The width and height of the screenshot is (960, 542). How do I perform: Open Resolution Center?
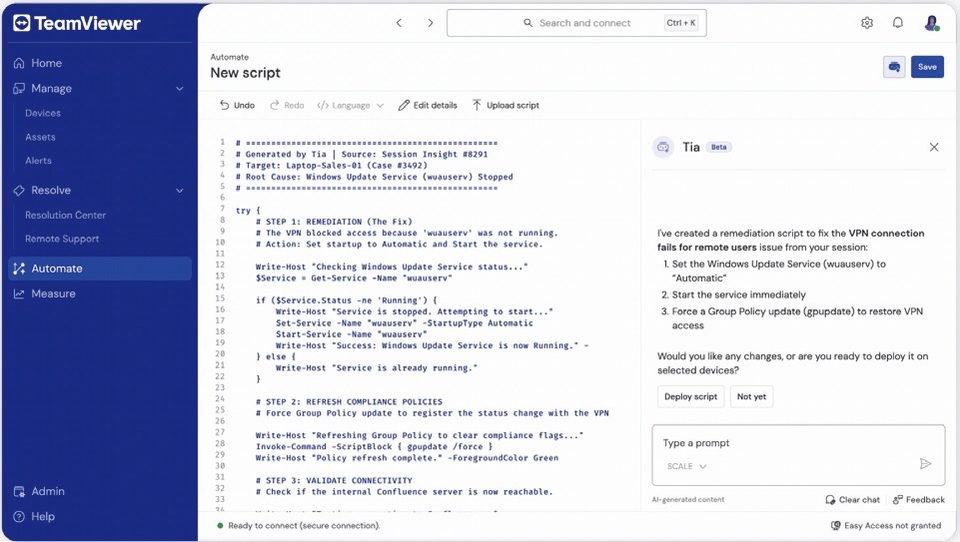click(66, 215)
